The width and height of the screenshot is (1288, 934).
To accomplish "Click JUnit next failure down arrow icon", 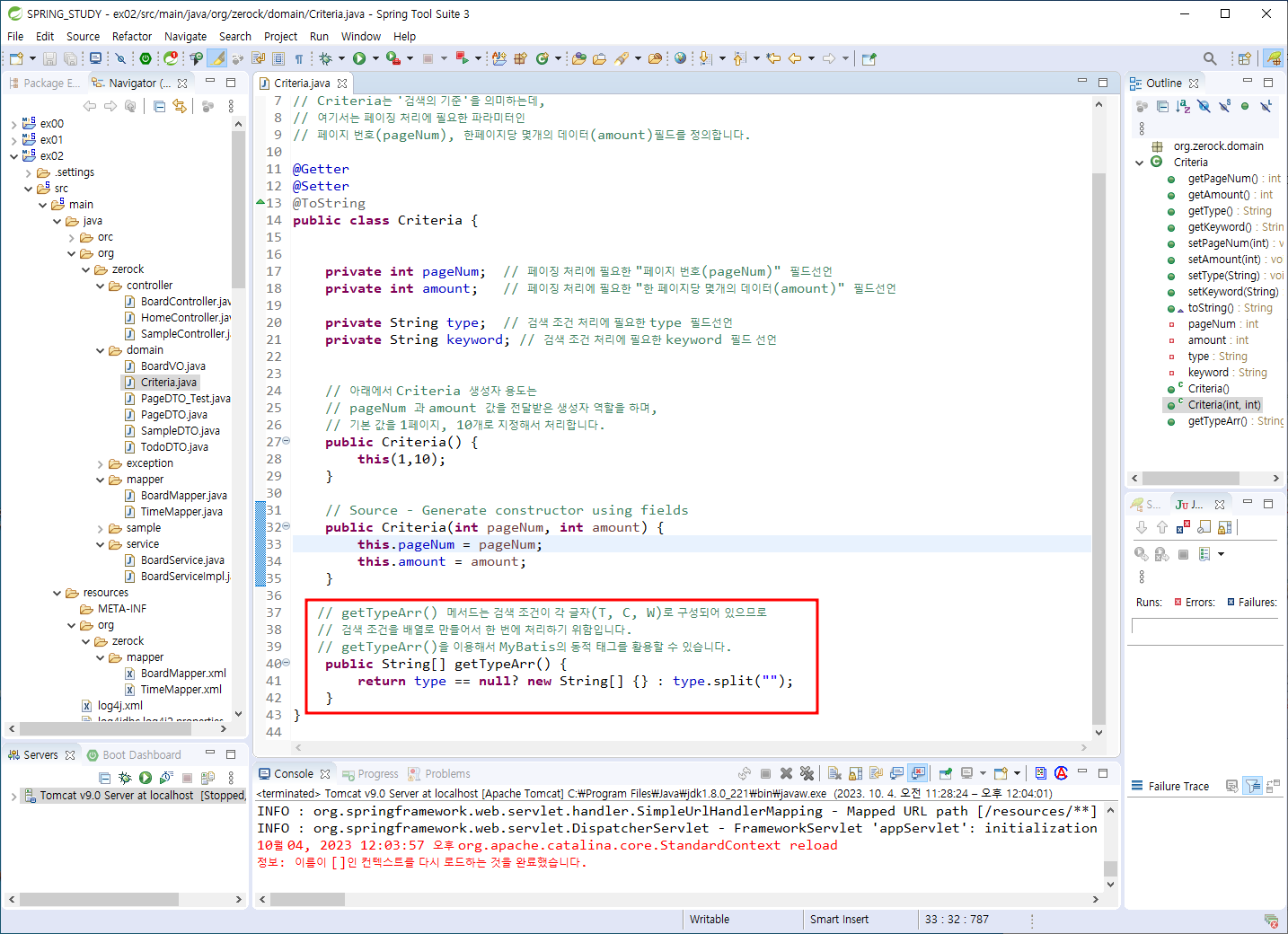I will click(1142, 527).
